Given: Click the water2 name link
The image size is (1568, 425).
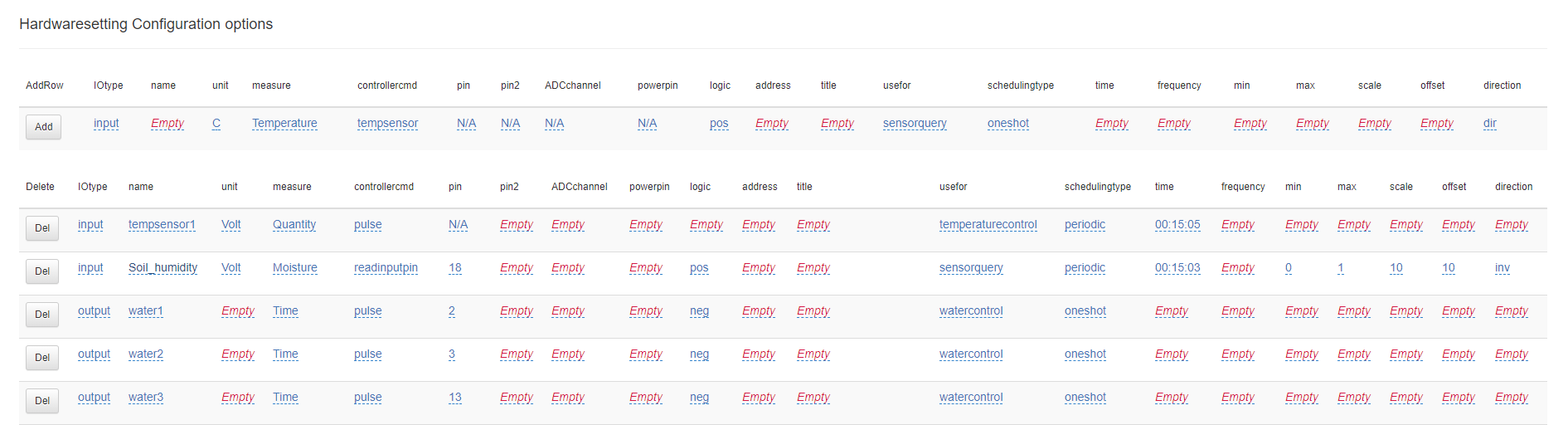Looking at the screenshot, I should pos(145,354).
